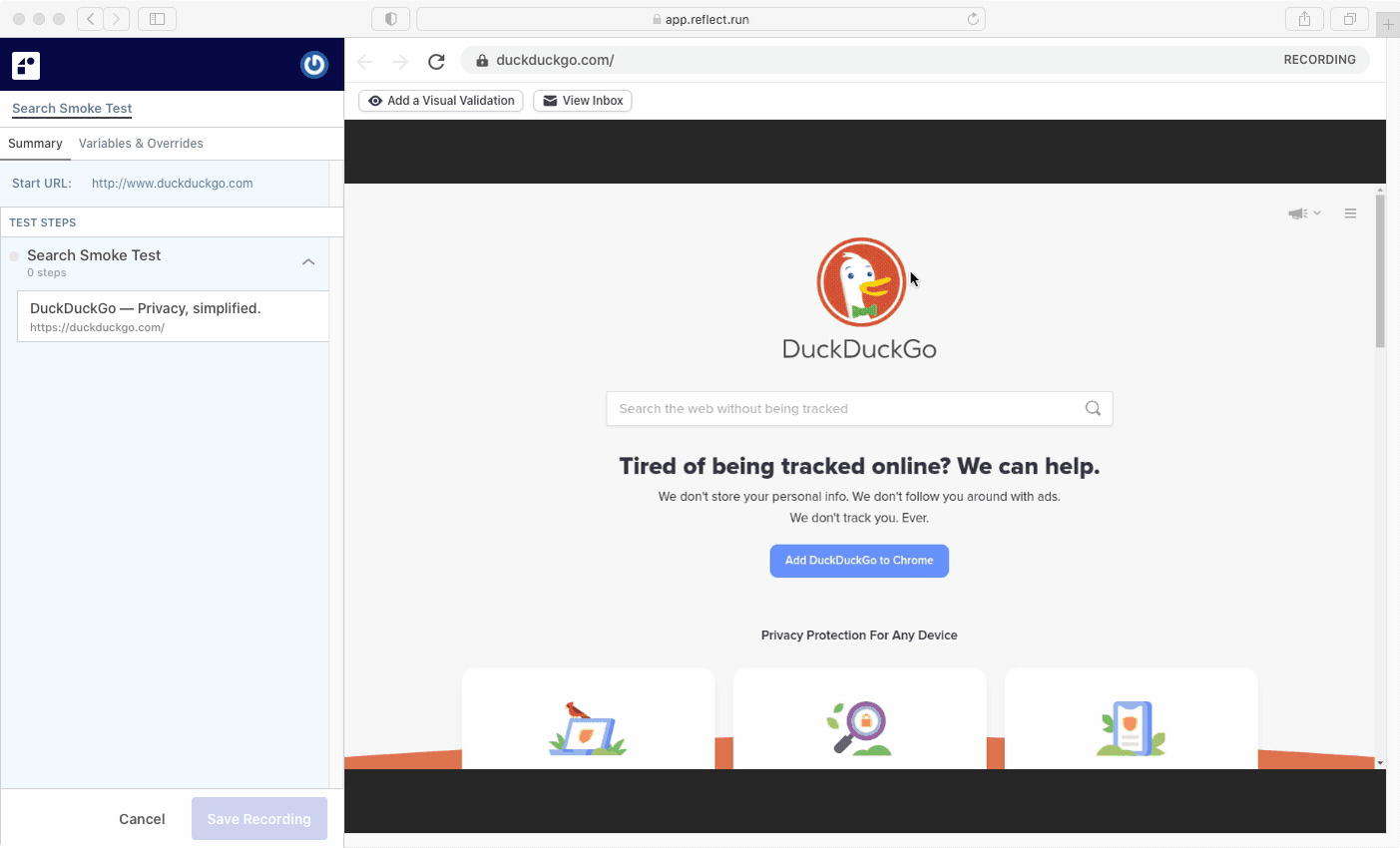1400x848 pixels.
Task: Click the DuckDuckGo duck logo
Action: (x=860, y=282)
